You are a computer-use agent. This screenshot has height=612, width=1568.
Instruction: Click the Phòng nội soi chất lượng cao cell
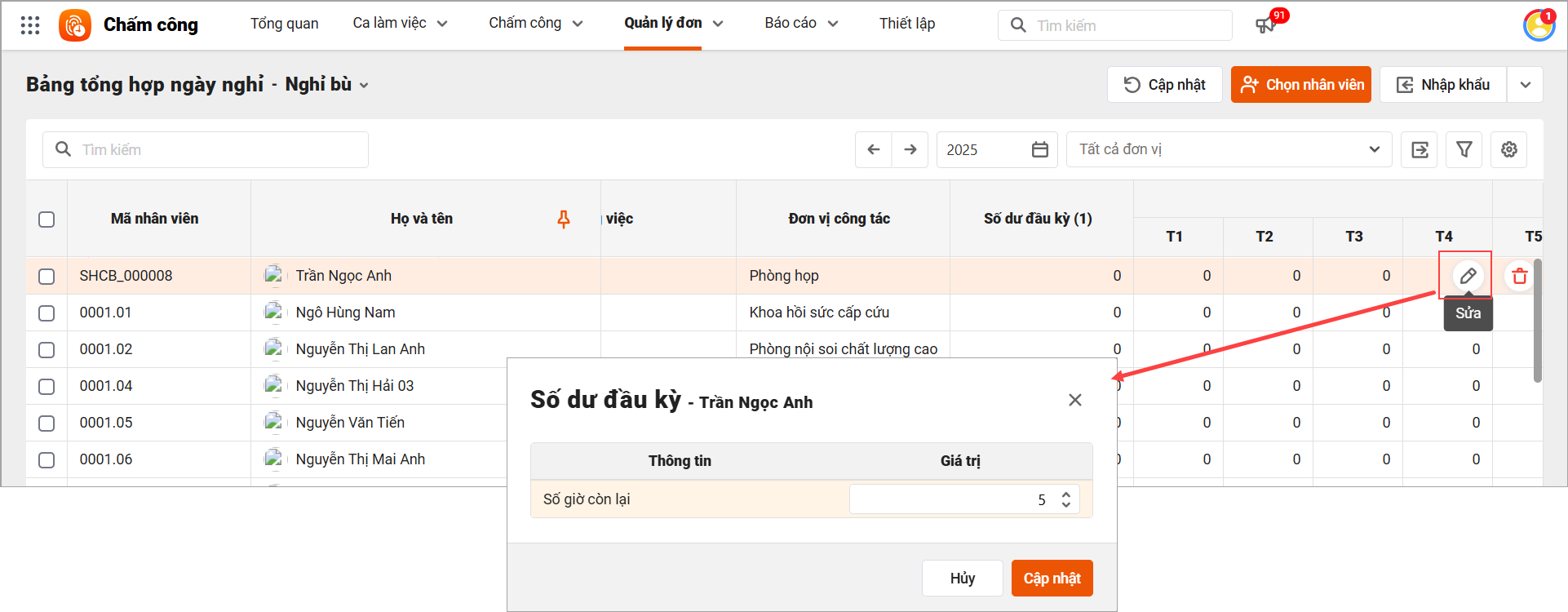[844, 349]
